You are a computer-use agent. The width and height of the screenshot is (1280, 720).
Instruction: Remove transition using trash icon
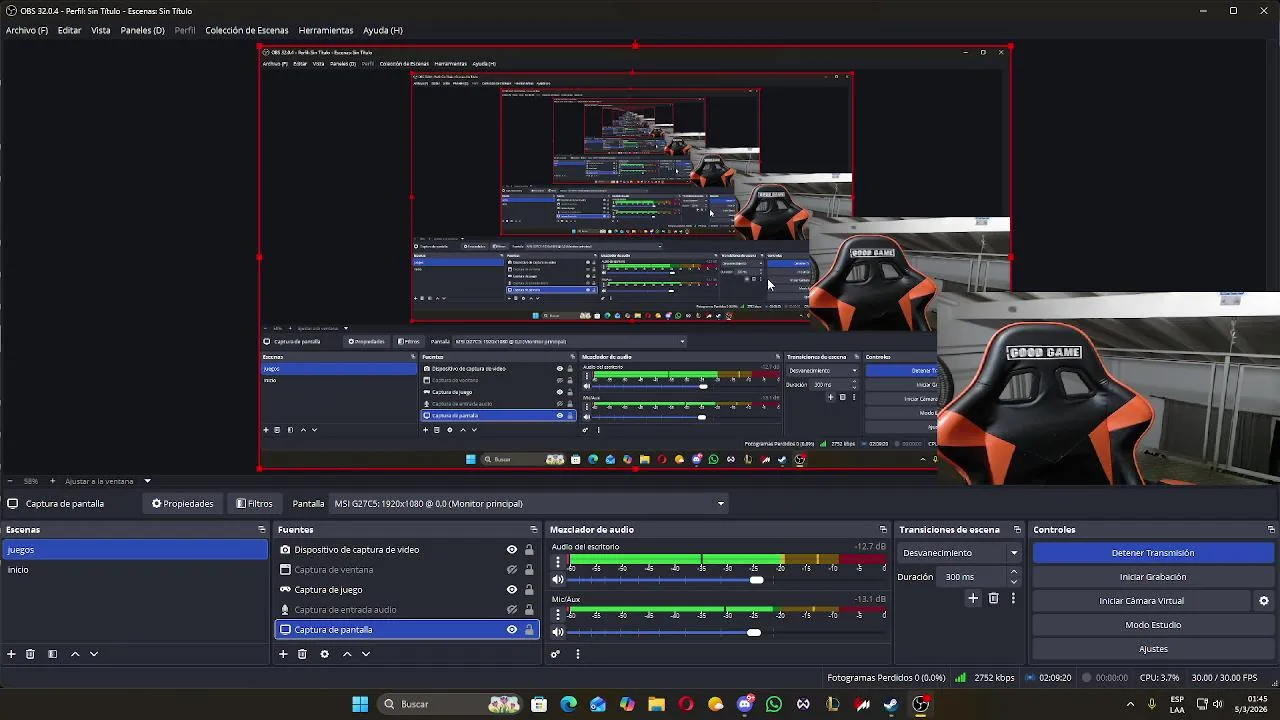[993, 598]
